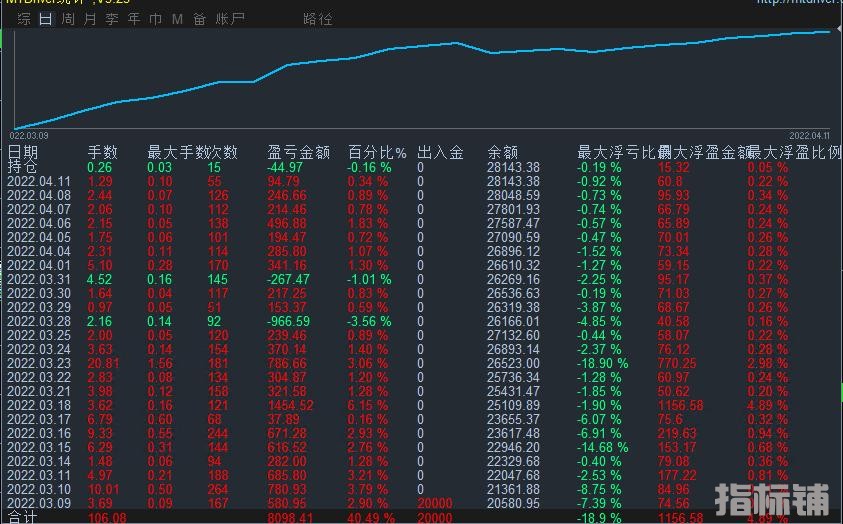Select the 2022.03.17 date row
Screen dimensions: 843x524
click(x=39, y=419)
